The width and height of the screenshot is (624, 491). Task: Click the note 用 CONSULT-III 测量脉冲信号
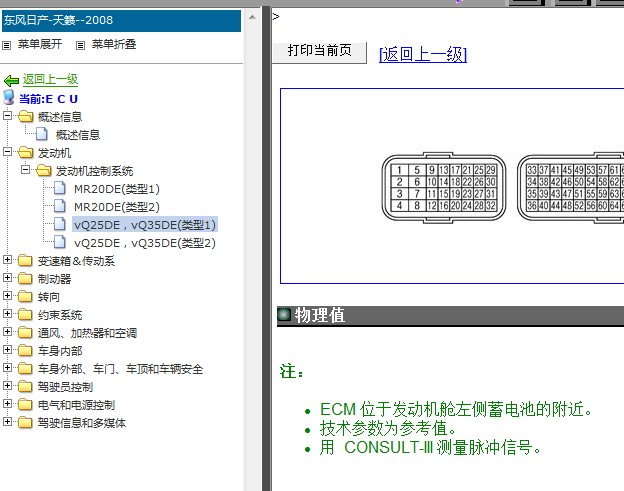tap(431, 448)
